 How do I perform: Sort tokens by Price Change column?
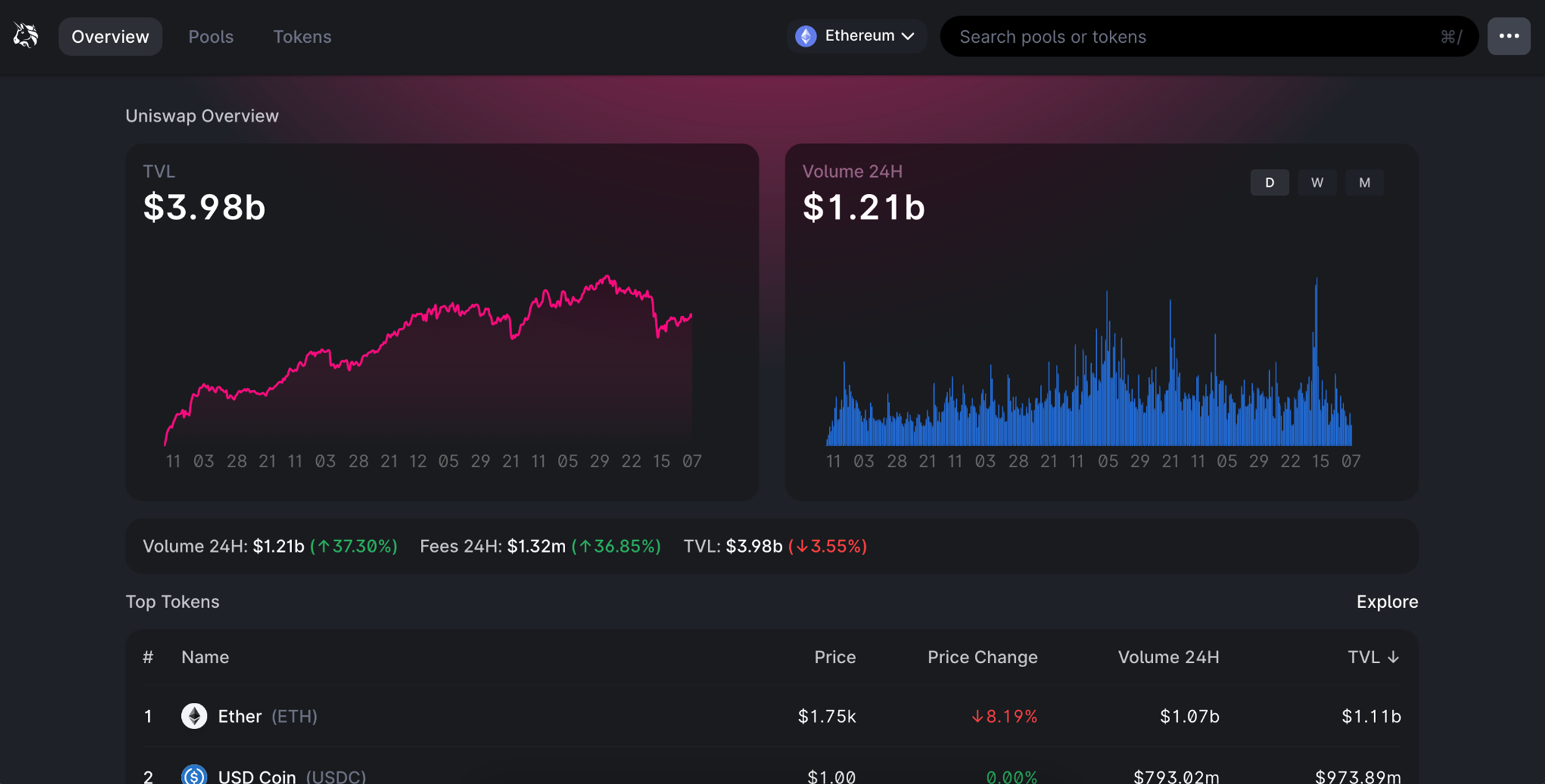pyautogui.click(x=982, y=657)
